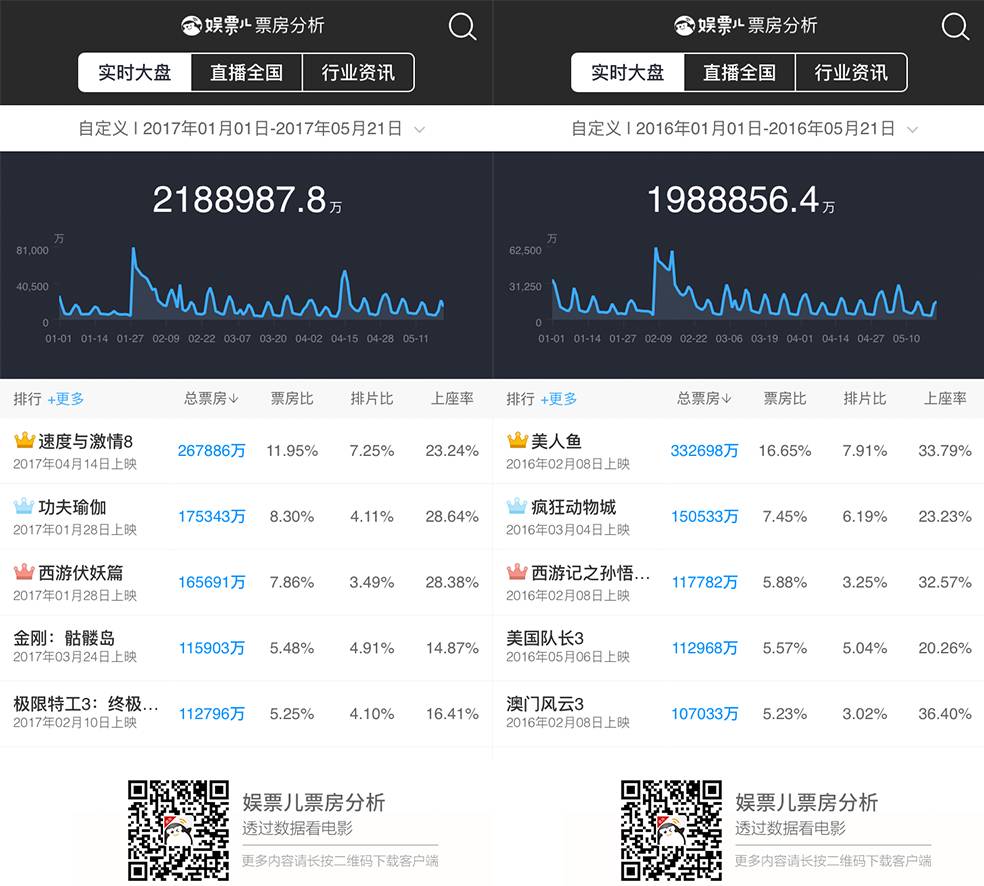Click the 150533万 box office value
Viewport: 984px width, 886px height.
click(704, 516)
